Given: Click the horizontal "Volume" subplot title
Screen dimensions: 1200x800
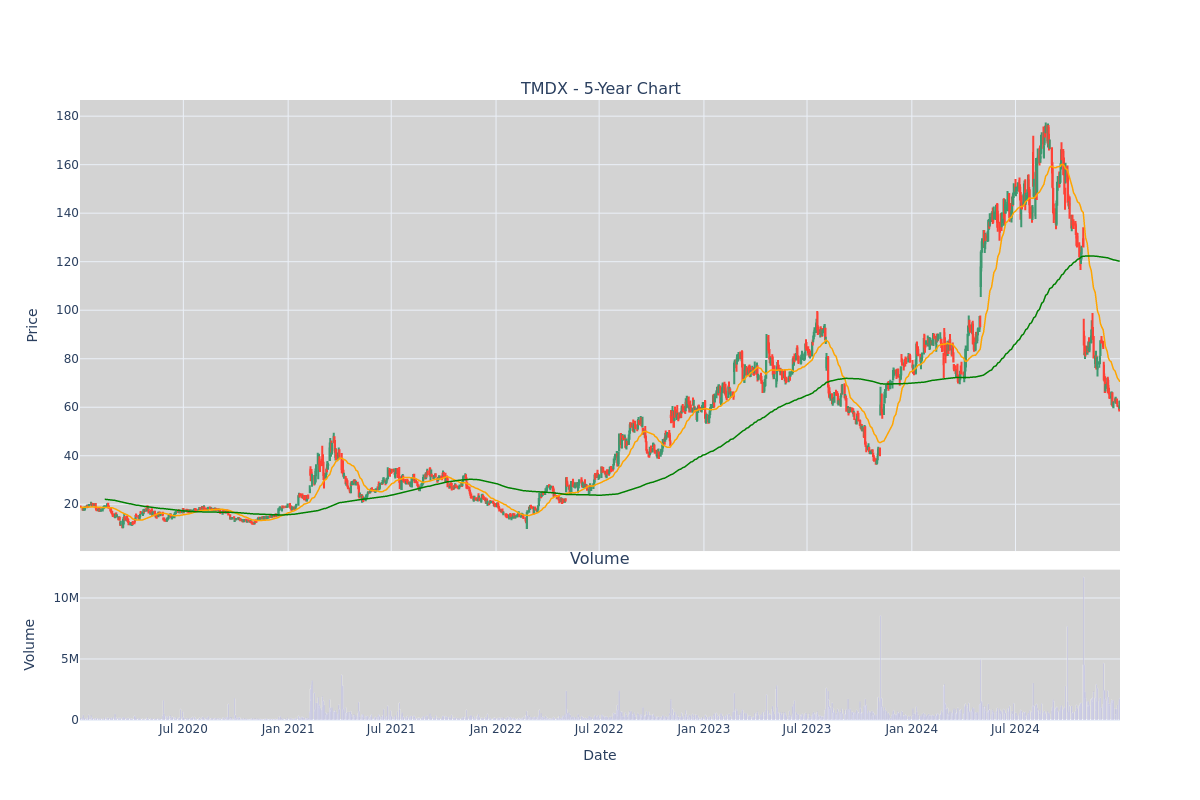Looking at the screenshot, I should [x=600, y=559].
